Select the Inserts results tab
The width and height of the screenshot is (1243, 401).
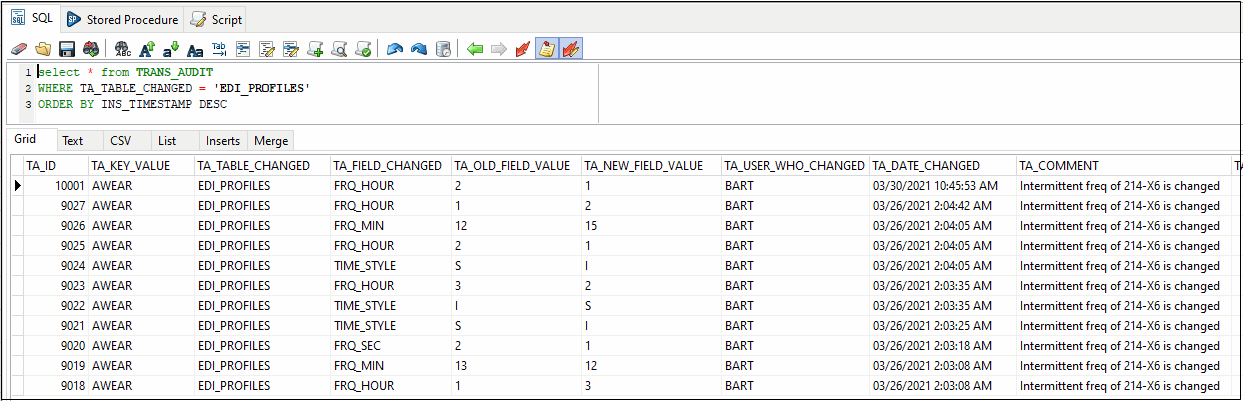point(222,141)
